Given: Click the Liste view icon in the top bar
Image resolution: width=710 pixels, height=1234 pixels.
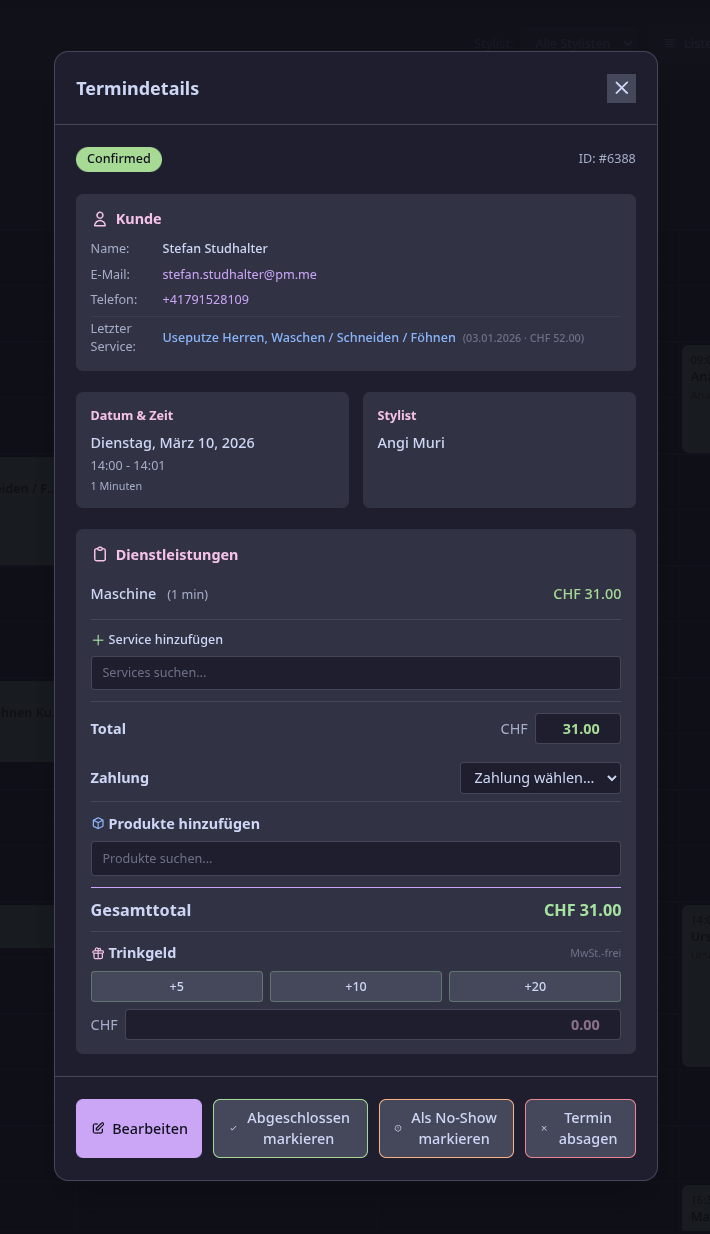Looking at the screenshot, I should click(x=669, y=43).
